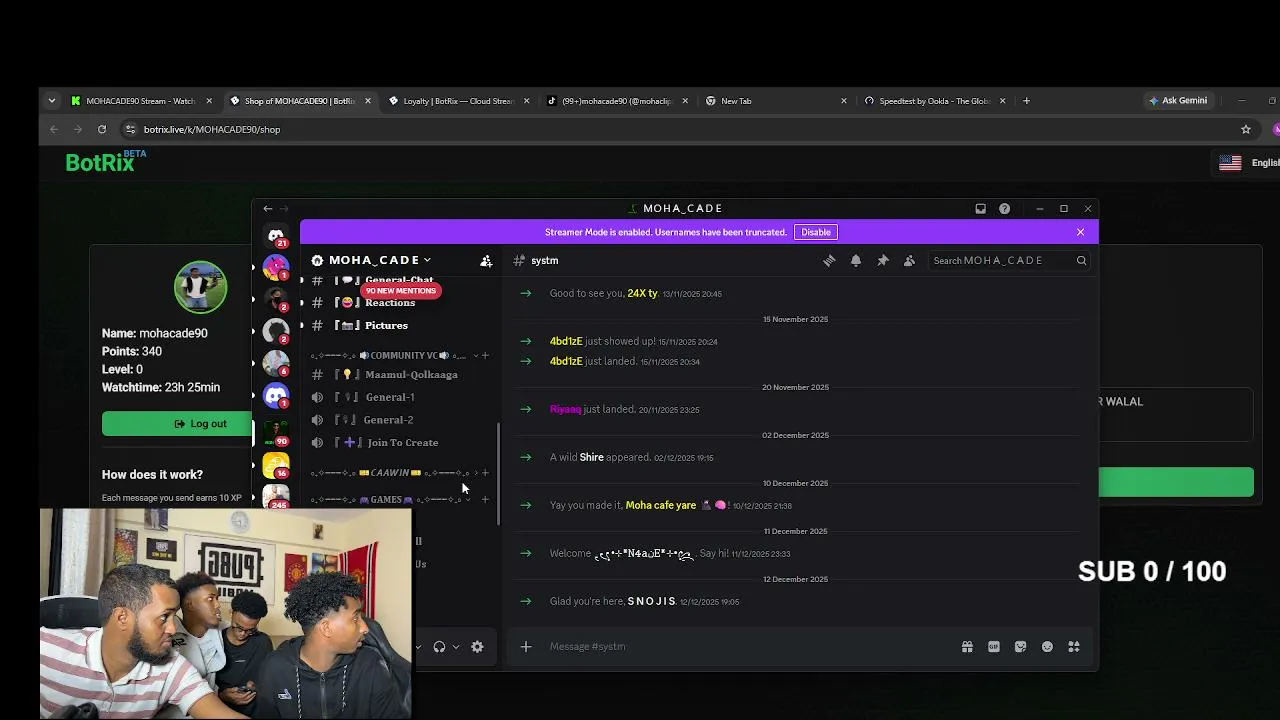Send a gift using the gift icon
Image resolution: width=1280 pixels, height=720 pixels.
click(x=967, y=647)
